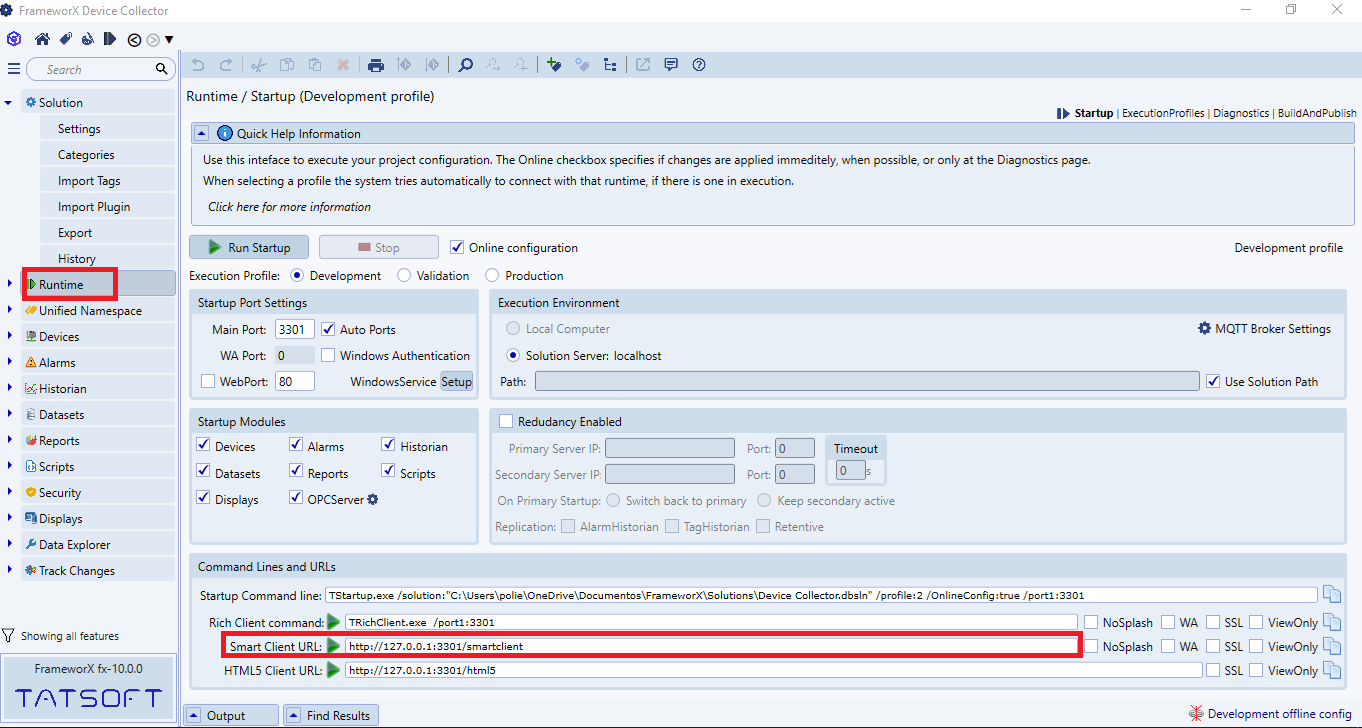
Task: Toggle the Auto Ports checkbox
Action: [x=328, y=328]
